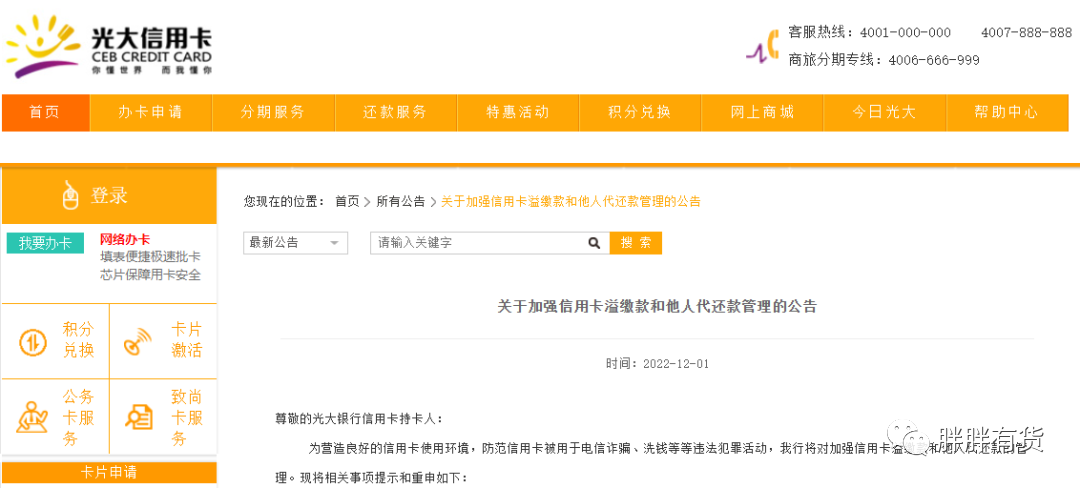The image size is (1080, 488).
Task: Open the 办卡申请 menu
Action: click(151, 113)
